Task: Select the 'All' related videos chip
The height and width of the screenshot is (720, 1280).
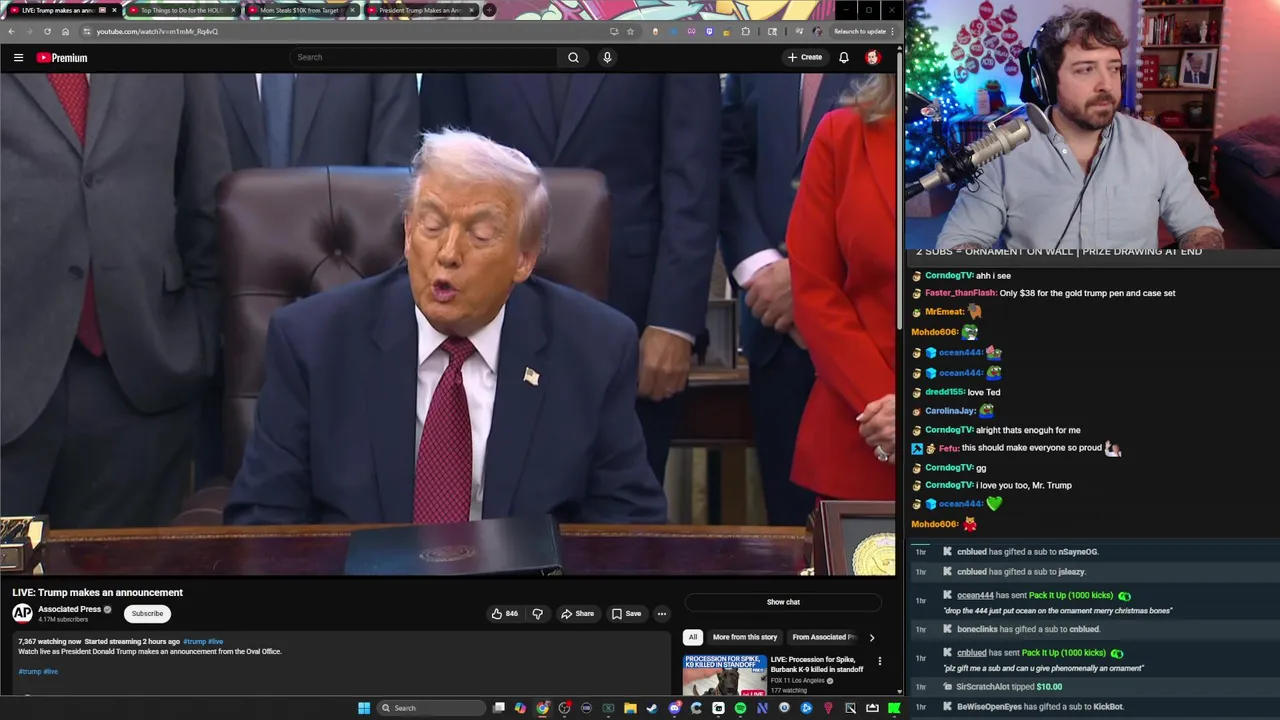Action: [692, 637]
